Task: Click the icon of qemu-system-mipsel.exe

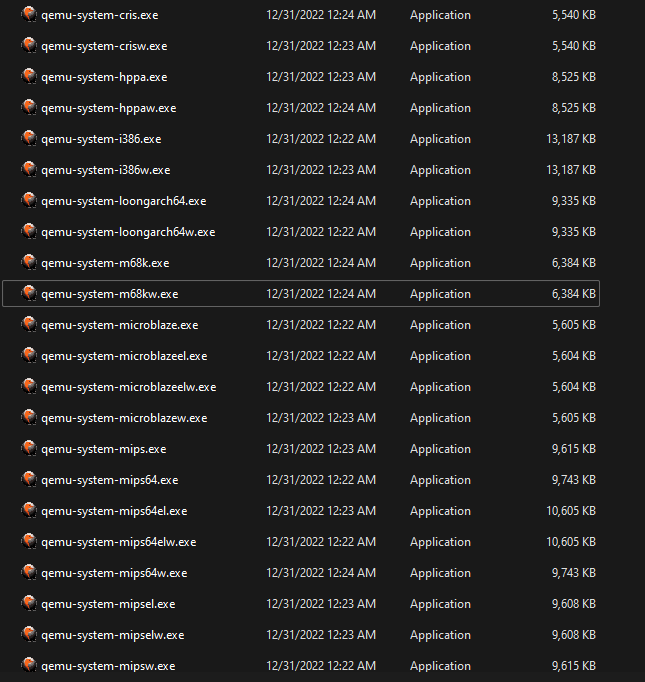Action: click(29, 603)
